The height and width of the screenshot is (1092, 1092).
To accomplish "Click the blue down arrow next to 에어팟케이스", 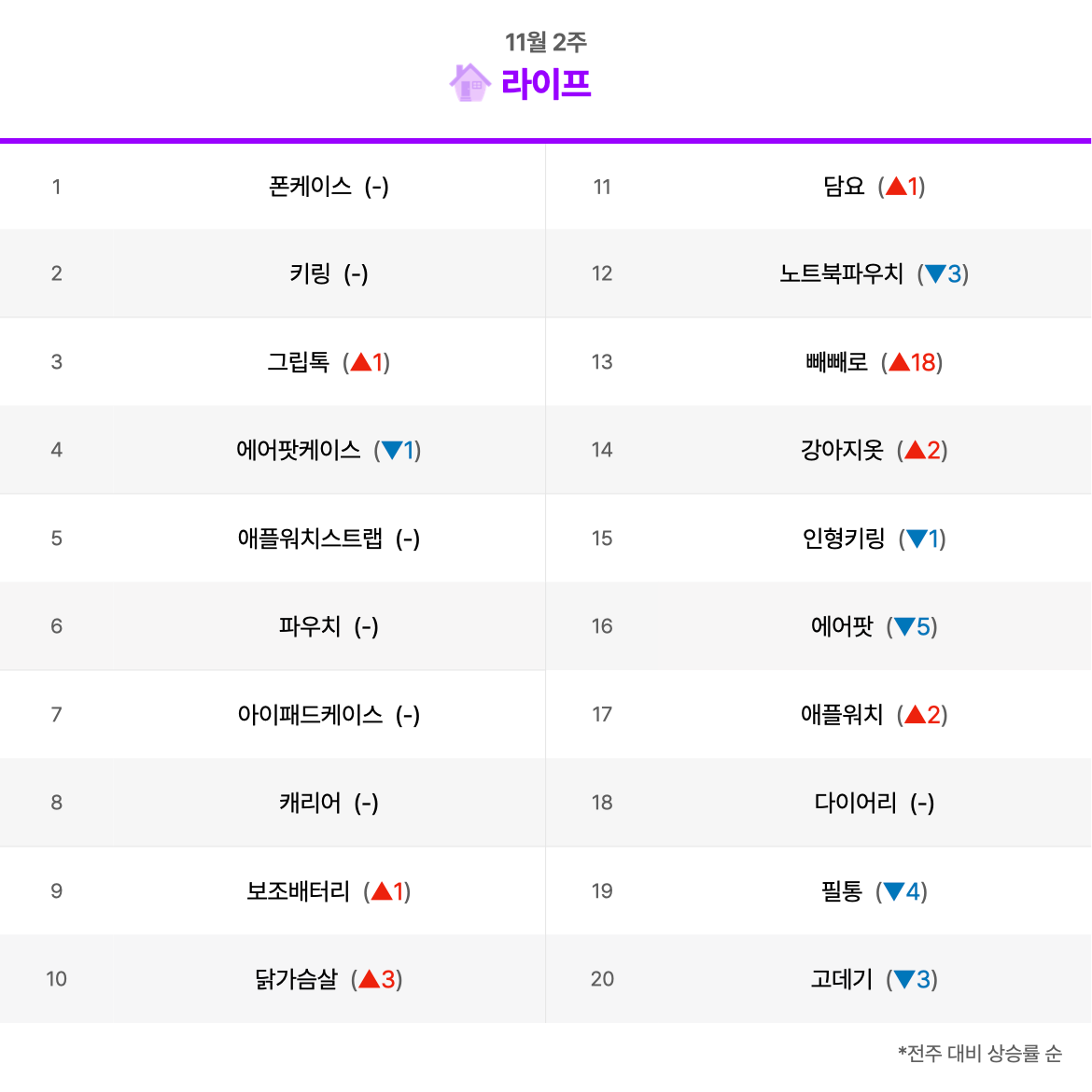I will click(392, 451).
